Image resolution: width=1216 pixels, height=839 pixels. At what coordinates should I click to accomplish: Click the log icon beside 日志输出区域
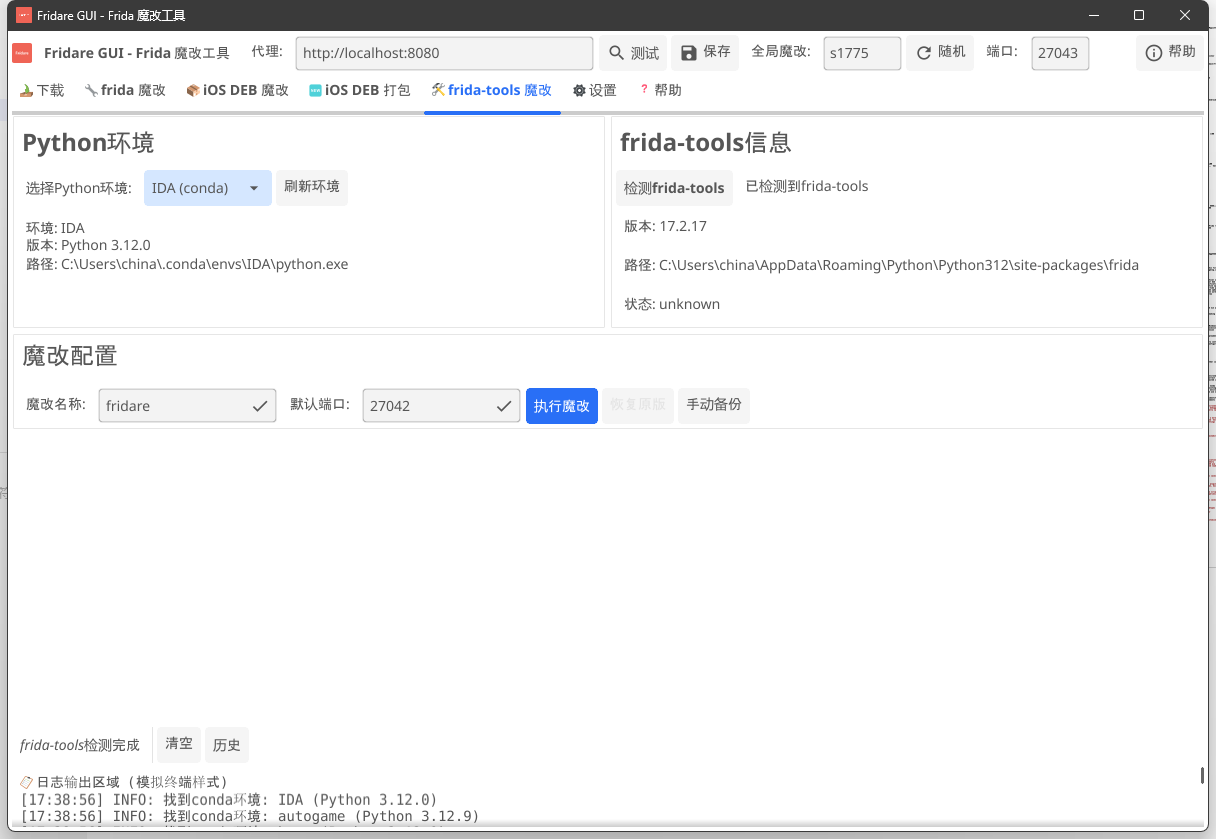point(27,782)
